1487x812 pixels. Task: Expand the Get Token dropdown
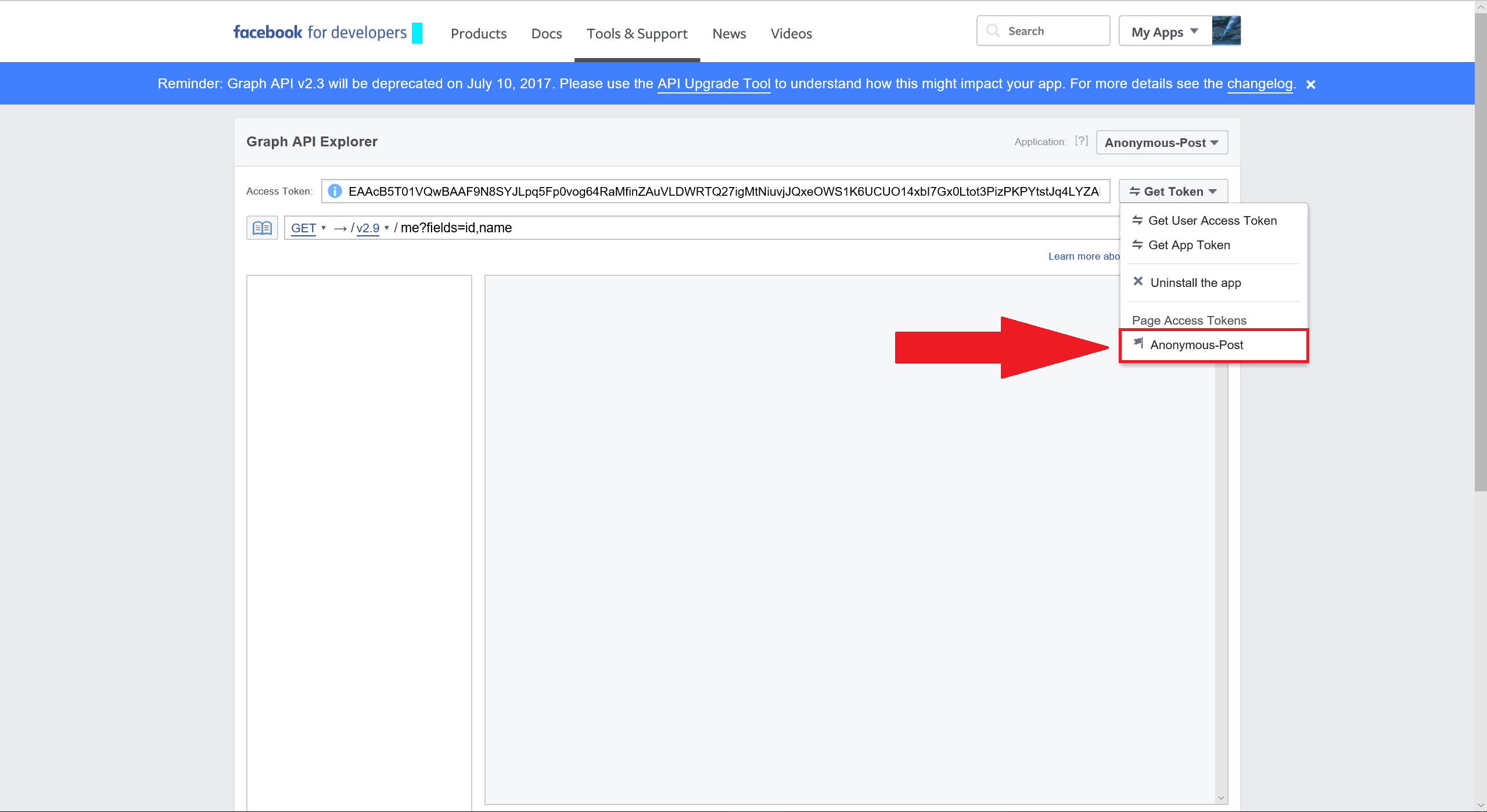[x=1173, y=191]
